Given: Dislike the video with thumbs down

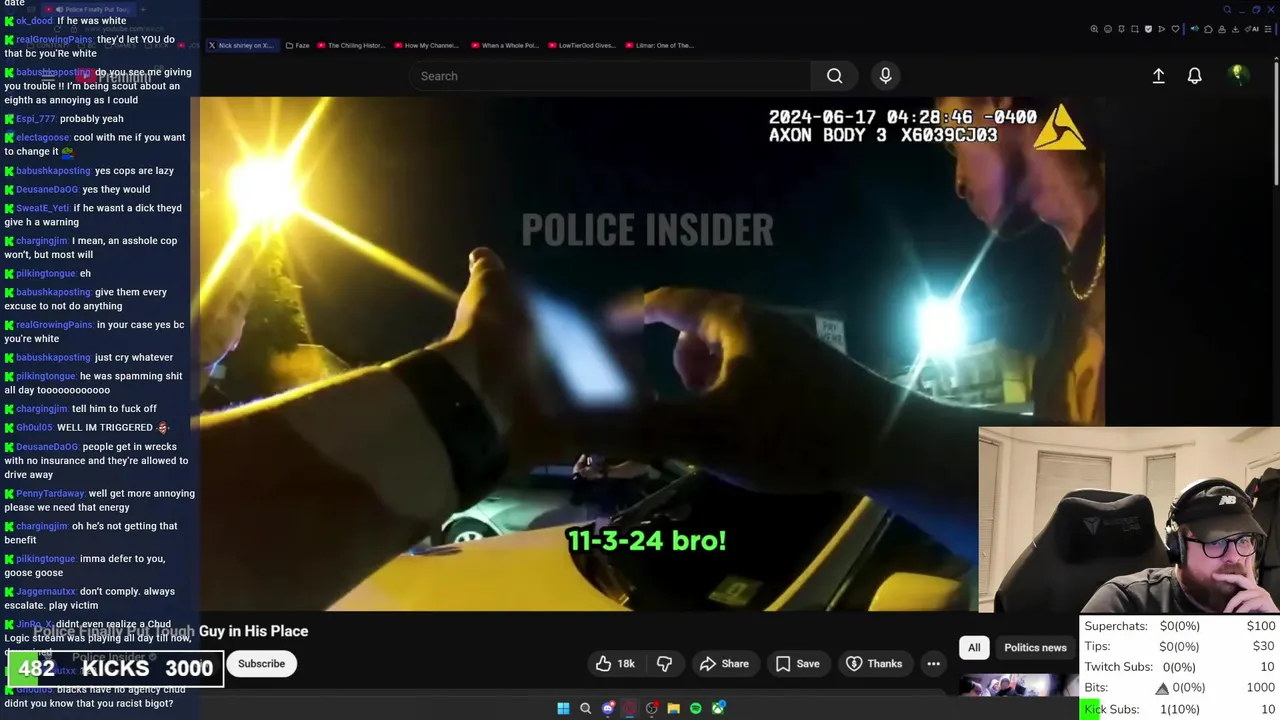Looking at the screenshot, I should point(664,663).
